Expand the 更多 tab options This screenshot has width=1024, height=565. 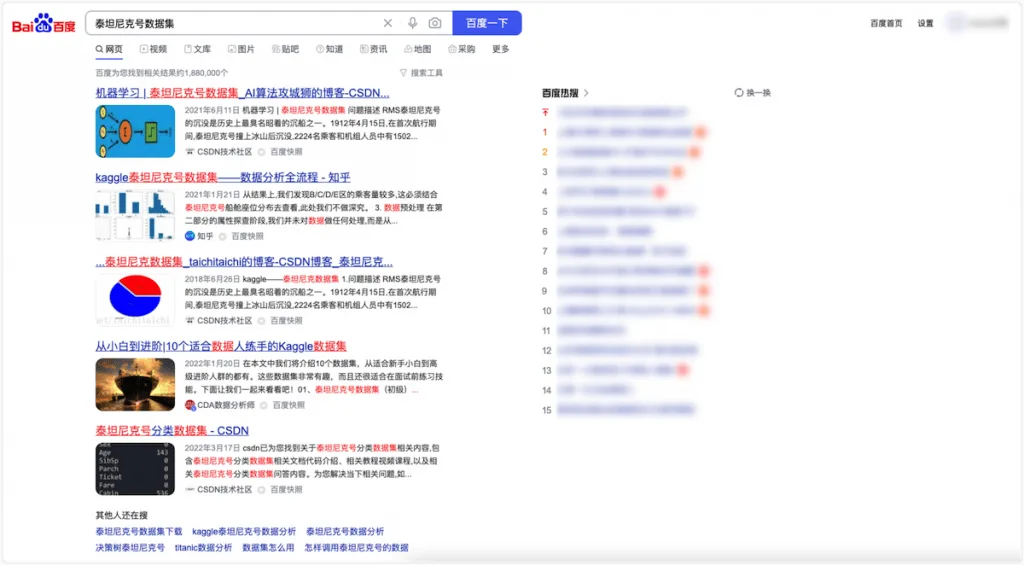pos(500,49)
